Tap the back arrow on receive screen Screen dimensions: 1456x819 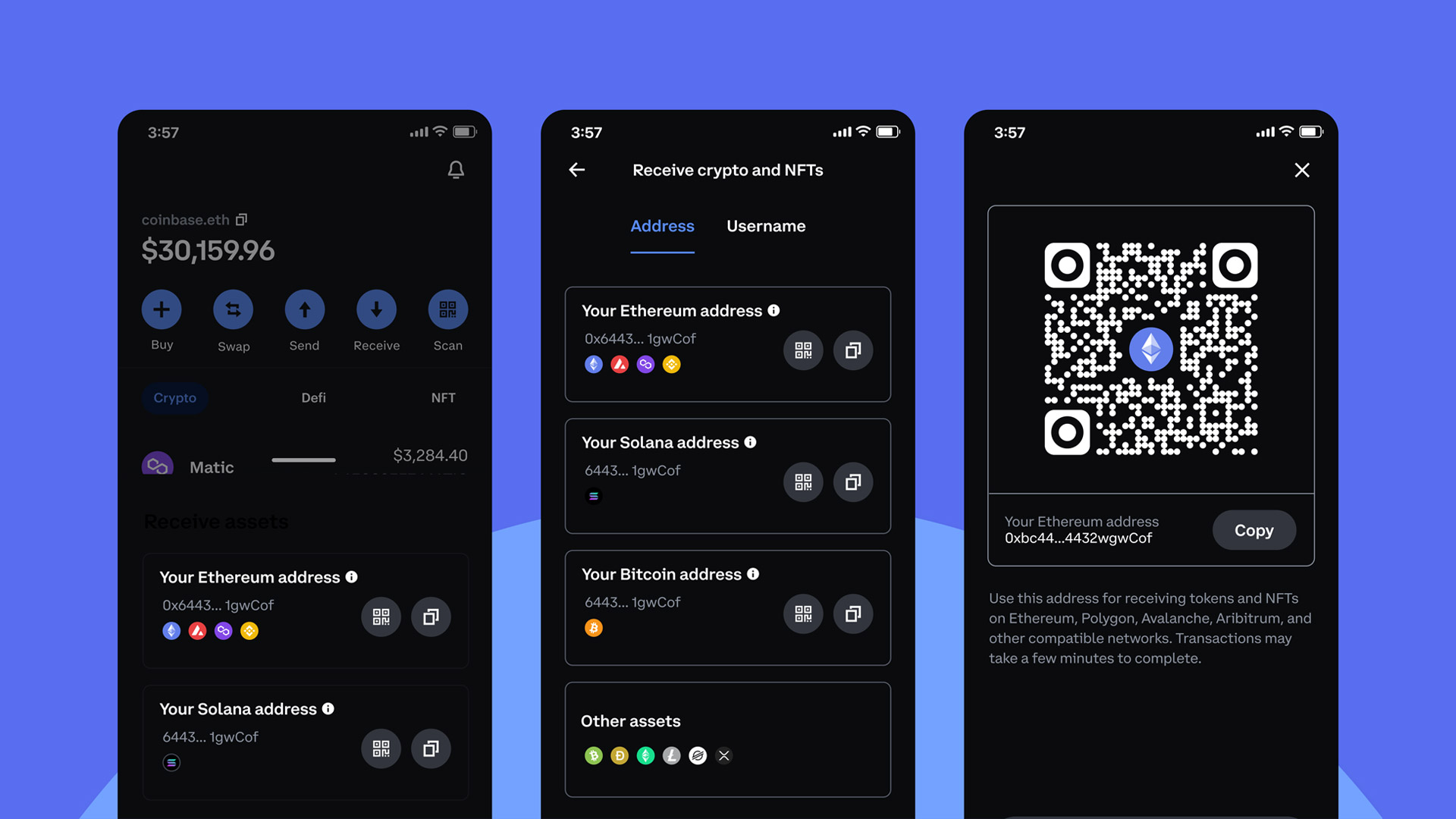tap(578, 168)
